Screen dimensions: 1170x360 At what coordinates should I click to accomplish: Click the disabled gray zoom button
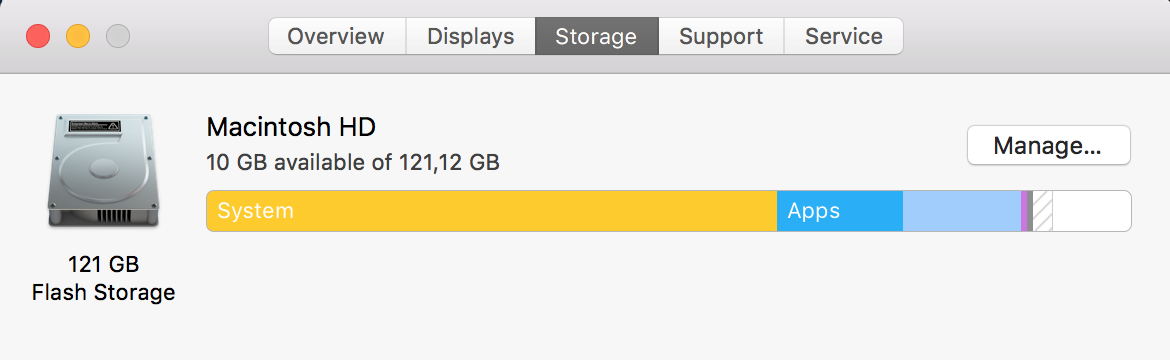pyautogui.click(x=118, y=36)
